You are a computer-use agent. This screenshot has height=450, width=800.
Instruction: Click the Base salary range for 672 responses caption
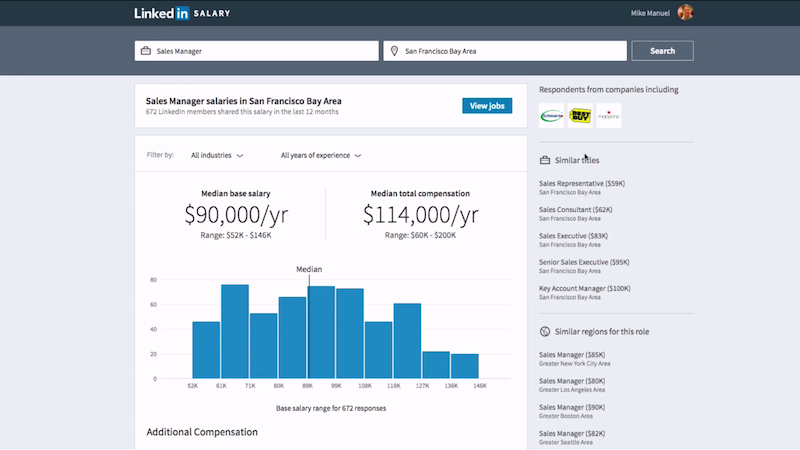coord(331,408)
